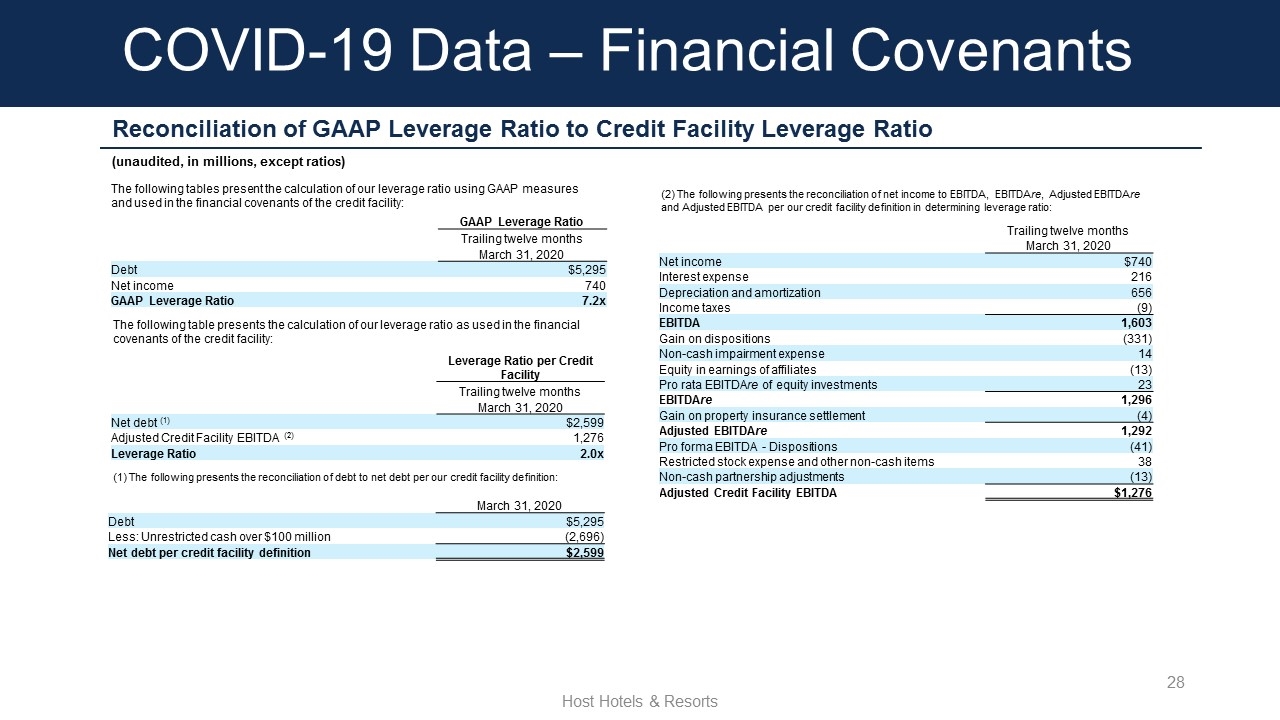The width and height of the screenshot is (1280, 720).
Task: Select the '$1,276' Adjusted Credit Facility EBITDA total
Action: [1133, 493]
